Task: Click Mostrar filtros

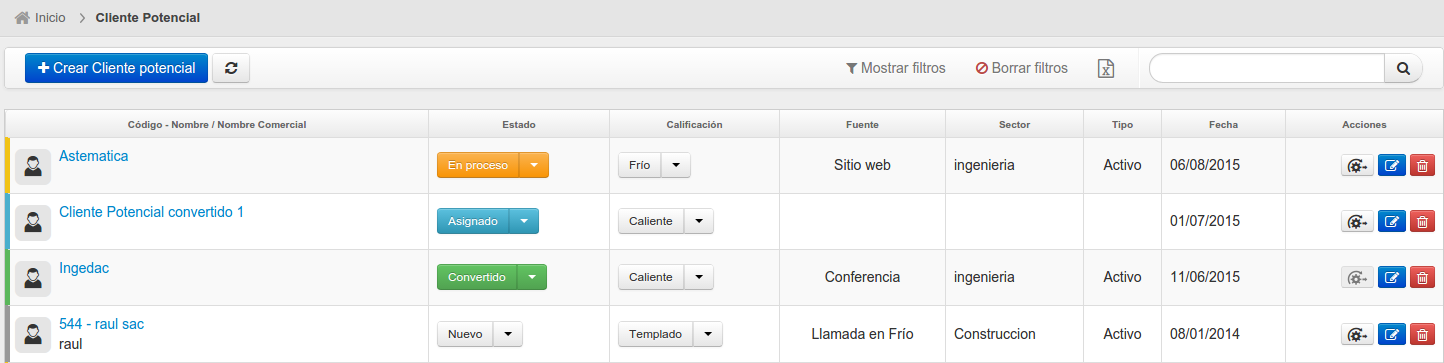Action: pos(895,69)
